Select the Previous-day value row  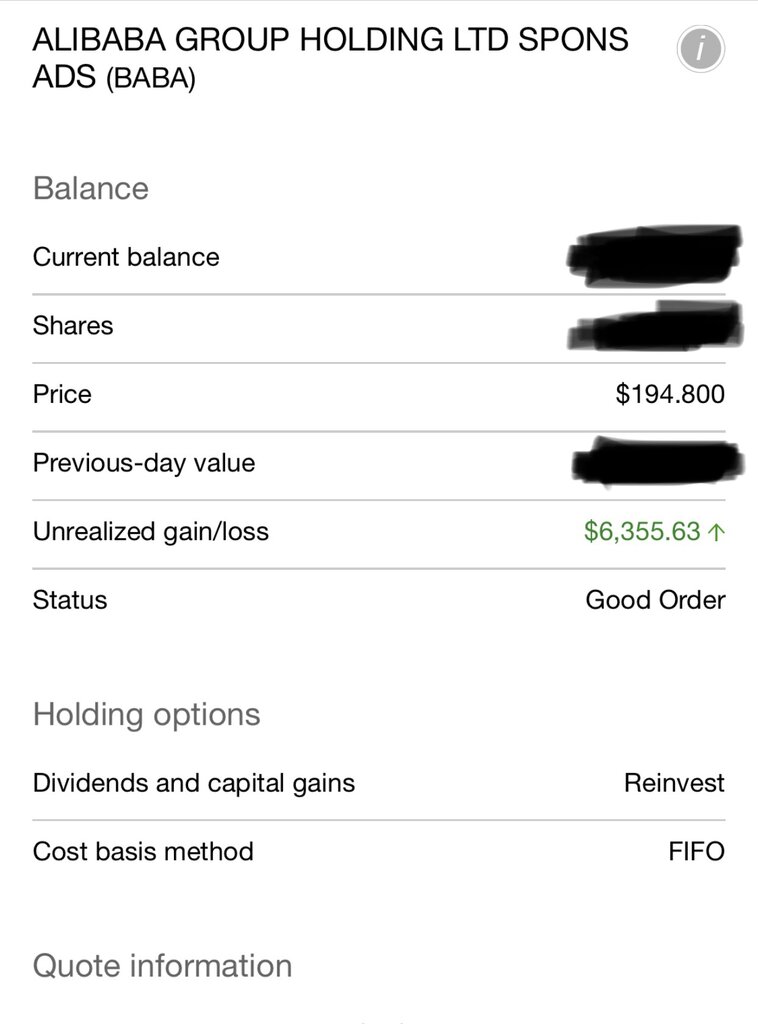tap(379, 464)
